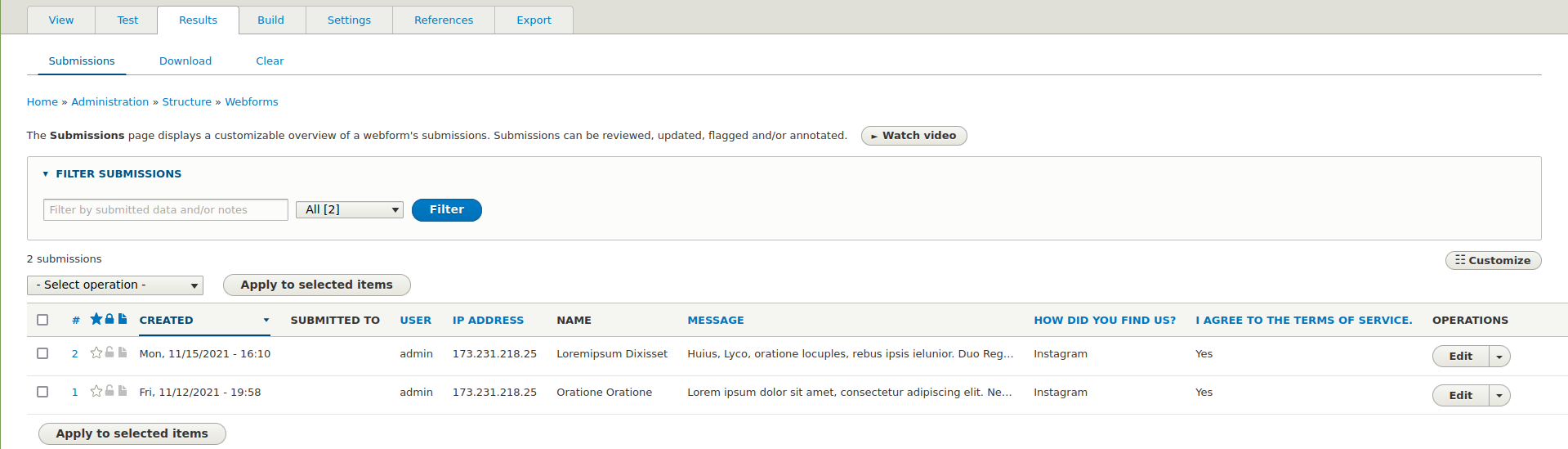Click the lock icon in the table header
This screenshot has width=1568, height=449.
(x=109, y=319)
